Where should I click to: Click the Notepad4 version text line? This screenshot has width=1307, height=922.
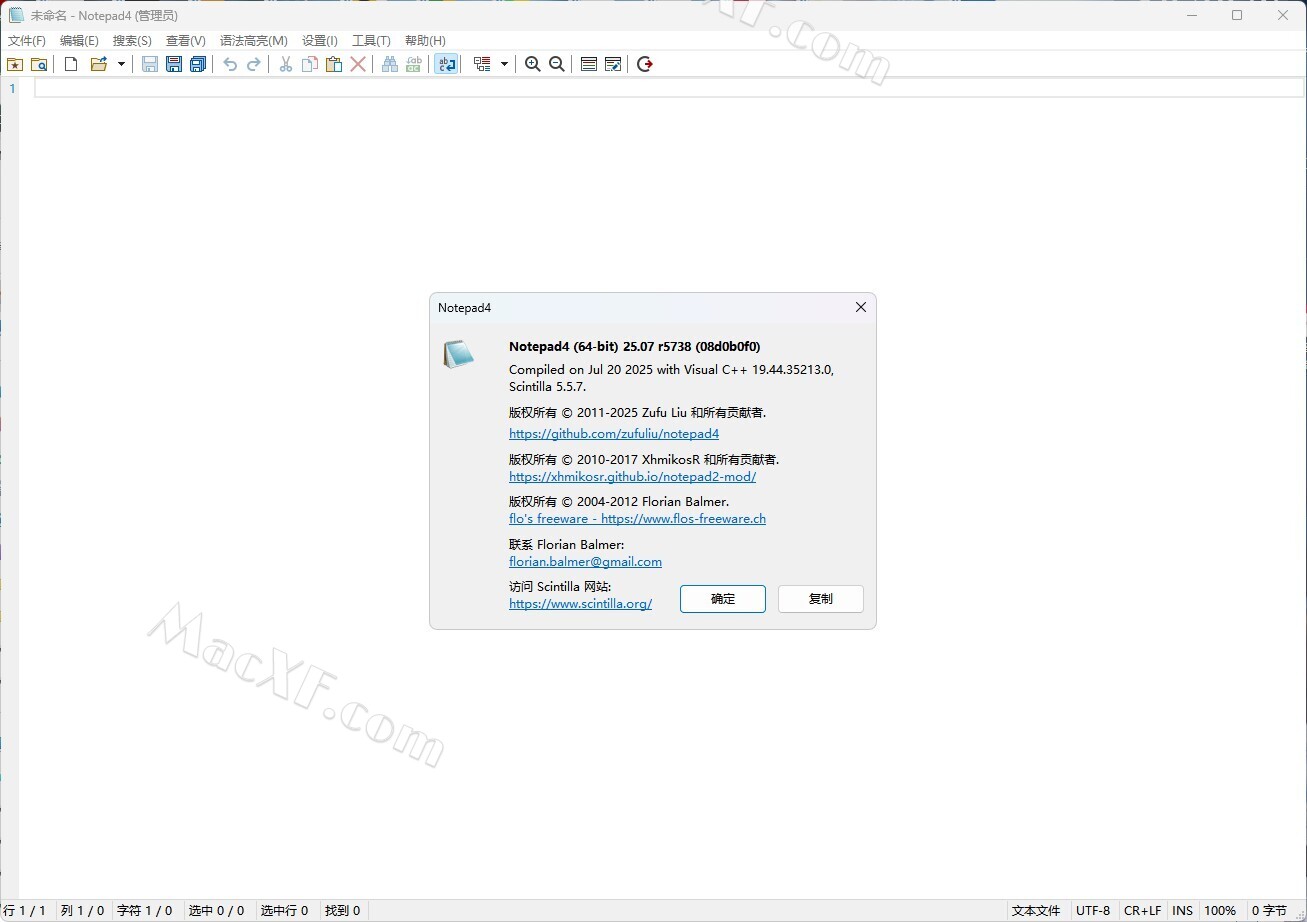coord(634,347)
